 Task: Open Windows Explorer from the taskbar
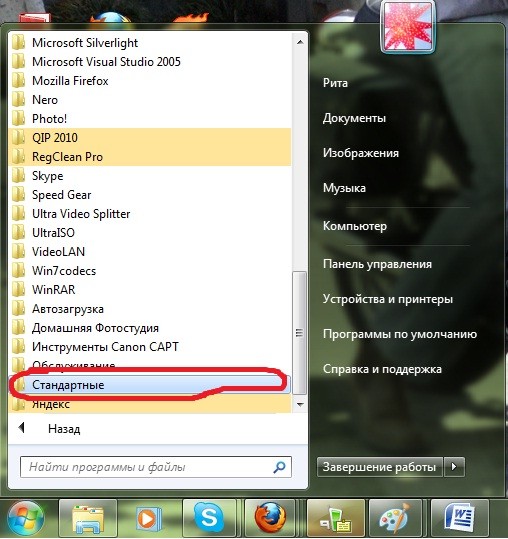(x=88, y=518)
